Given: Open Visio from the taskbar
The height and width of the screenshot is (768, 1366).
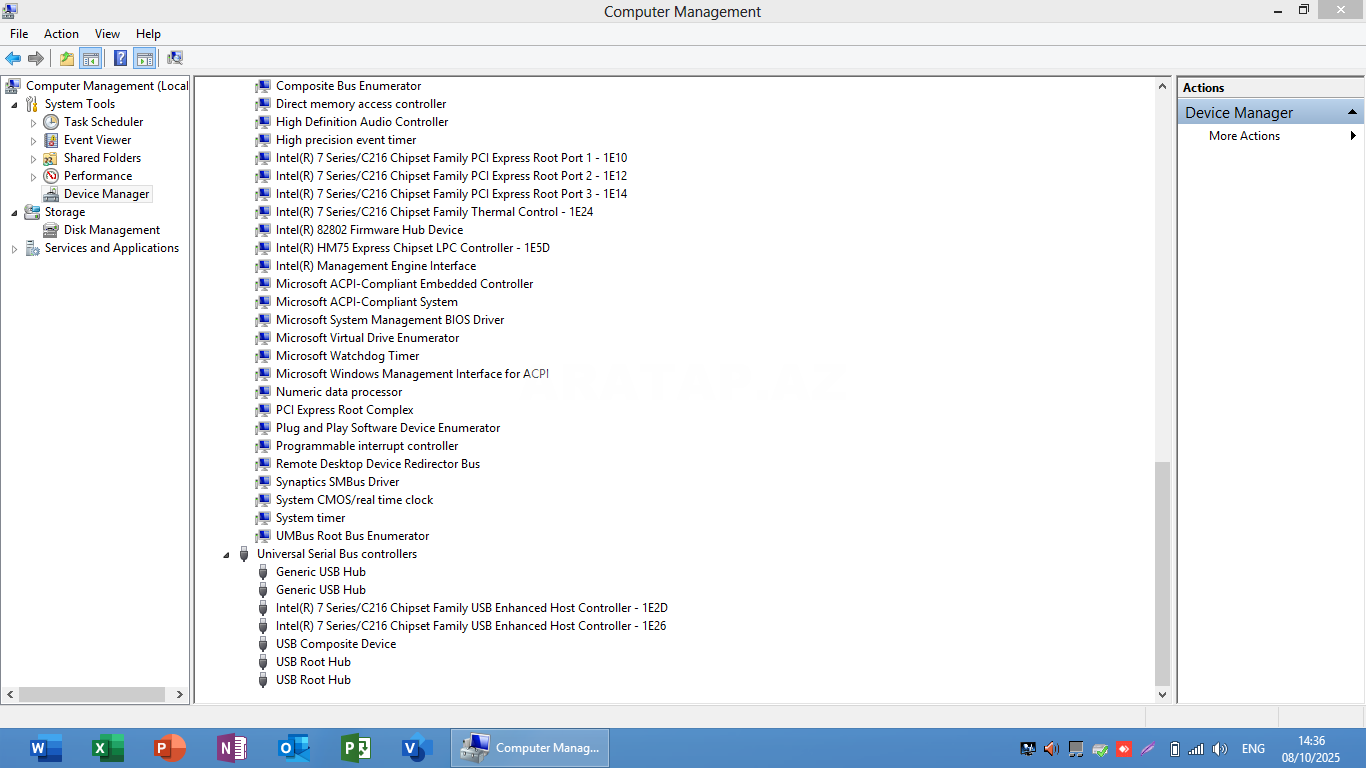Looking at the screenshot, I should pyautogui.click(x=417, y=748).
